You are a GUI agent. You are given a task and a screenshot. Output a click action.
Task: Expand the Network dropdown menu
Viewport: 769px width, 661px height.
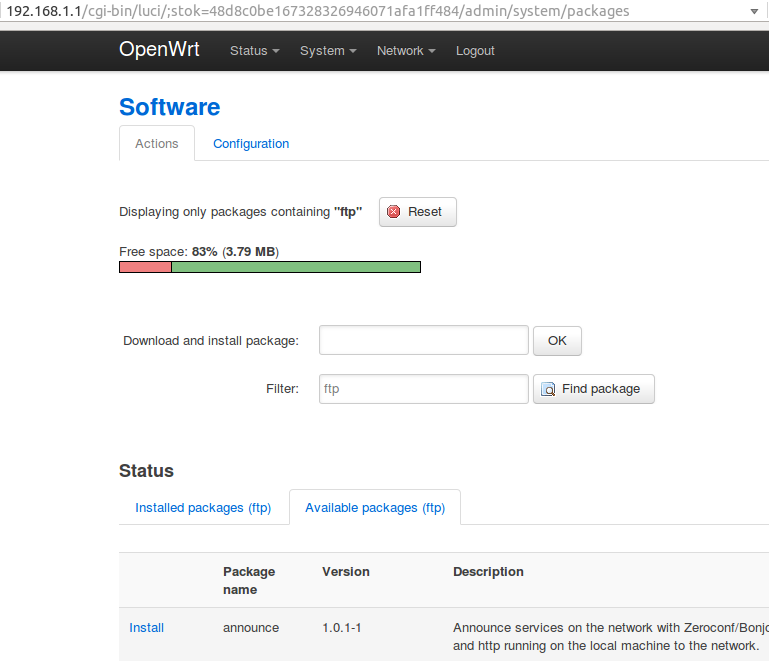[x=406, y=51]
